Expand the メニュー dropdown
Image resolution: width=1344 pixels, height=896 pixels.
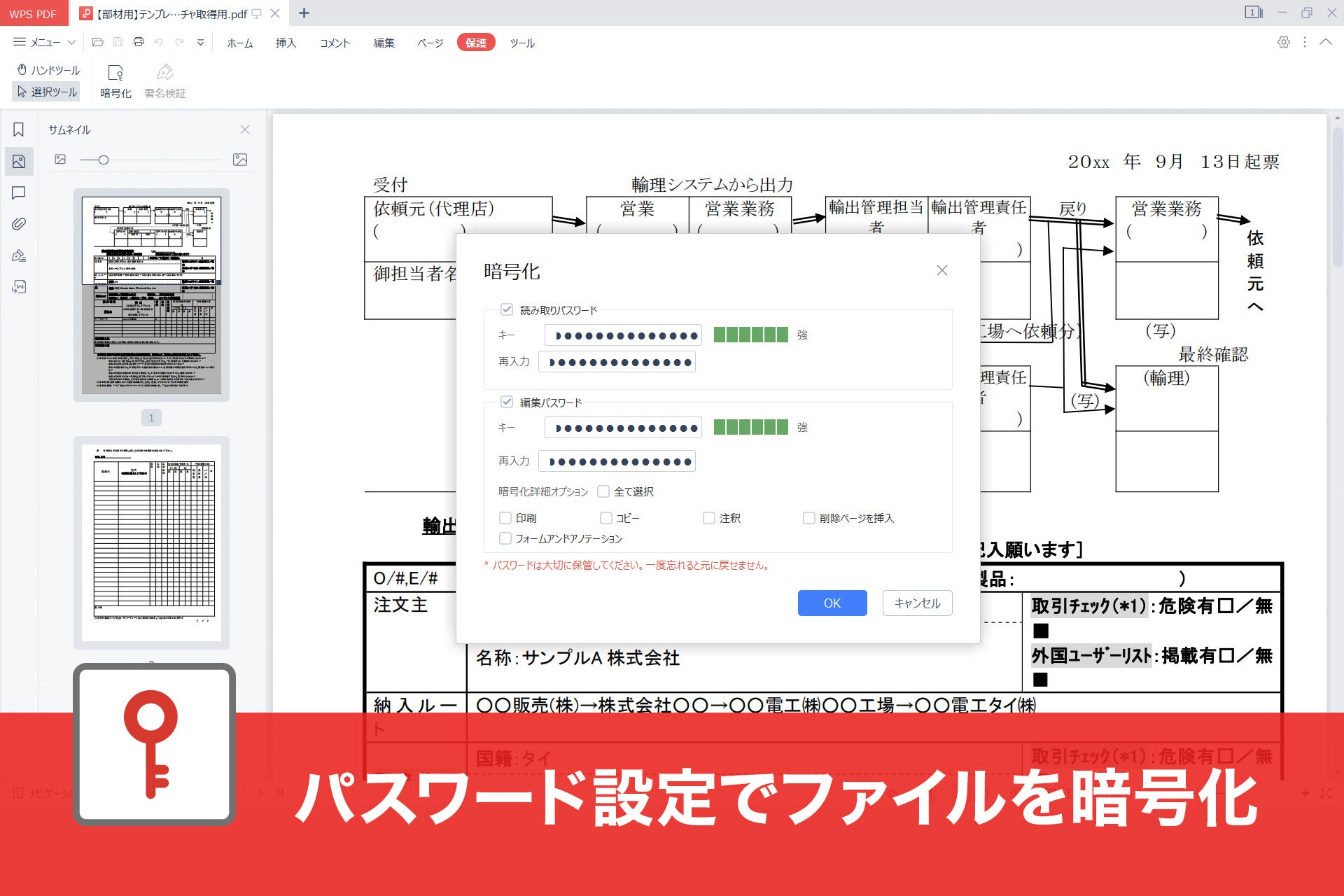[45, 42]
